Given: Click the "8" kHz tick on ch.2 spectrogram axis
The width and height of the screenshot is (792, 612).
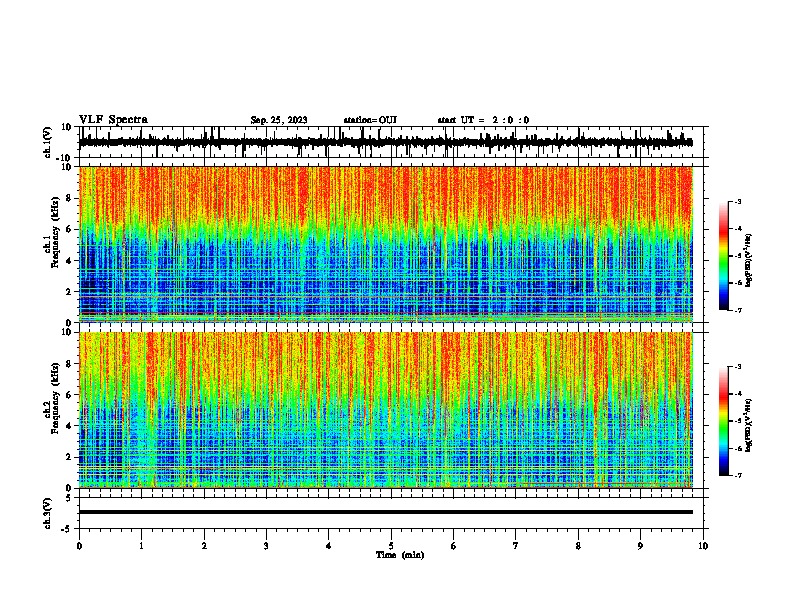Looking at the screenshot, I should pyautogui.click(x=69, y=364).
